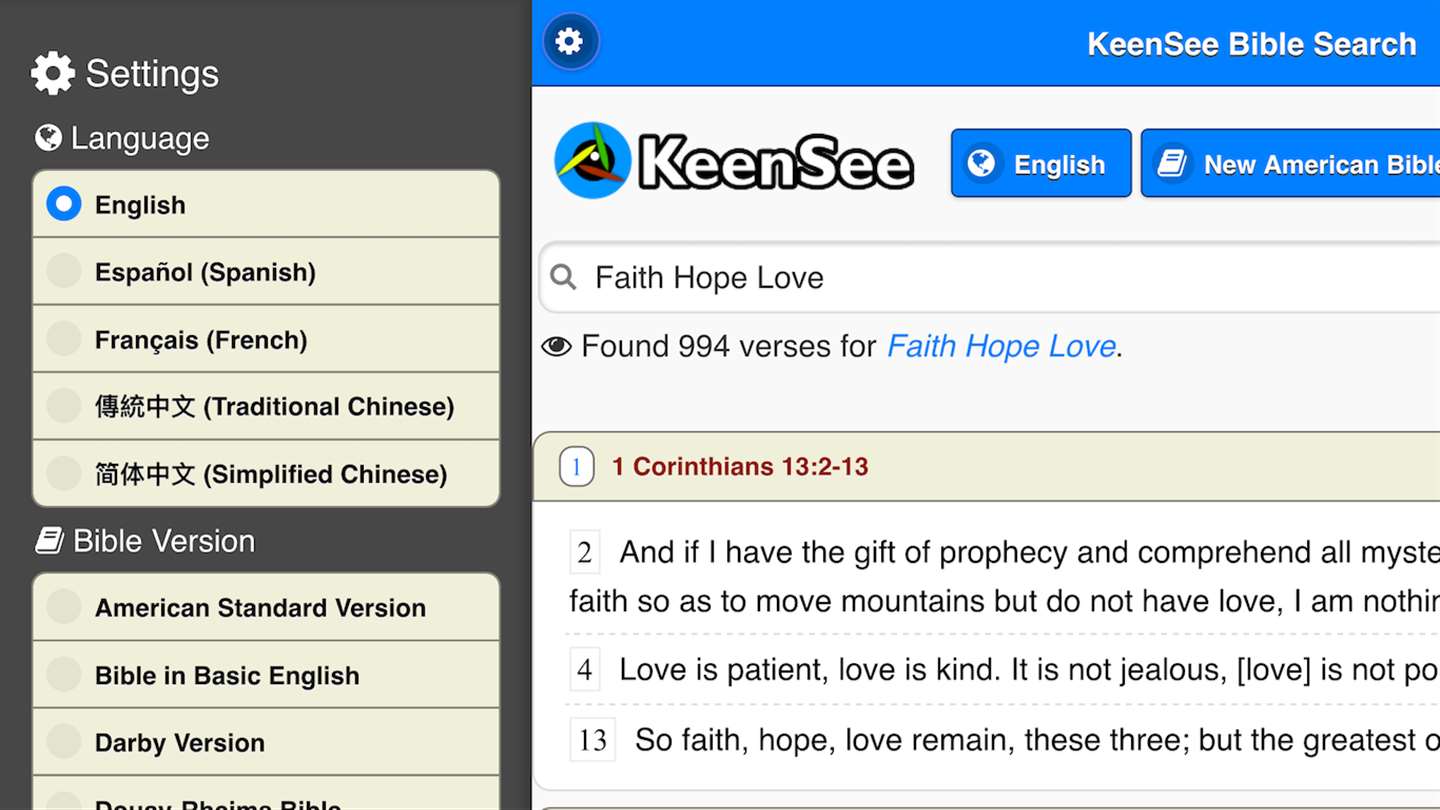Open the English language dropdown button
The width and height of the screenshot is (1440, 810).
point(1040,163)
